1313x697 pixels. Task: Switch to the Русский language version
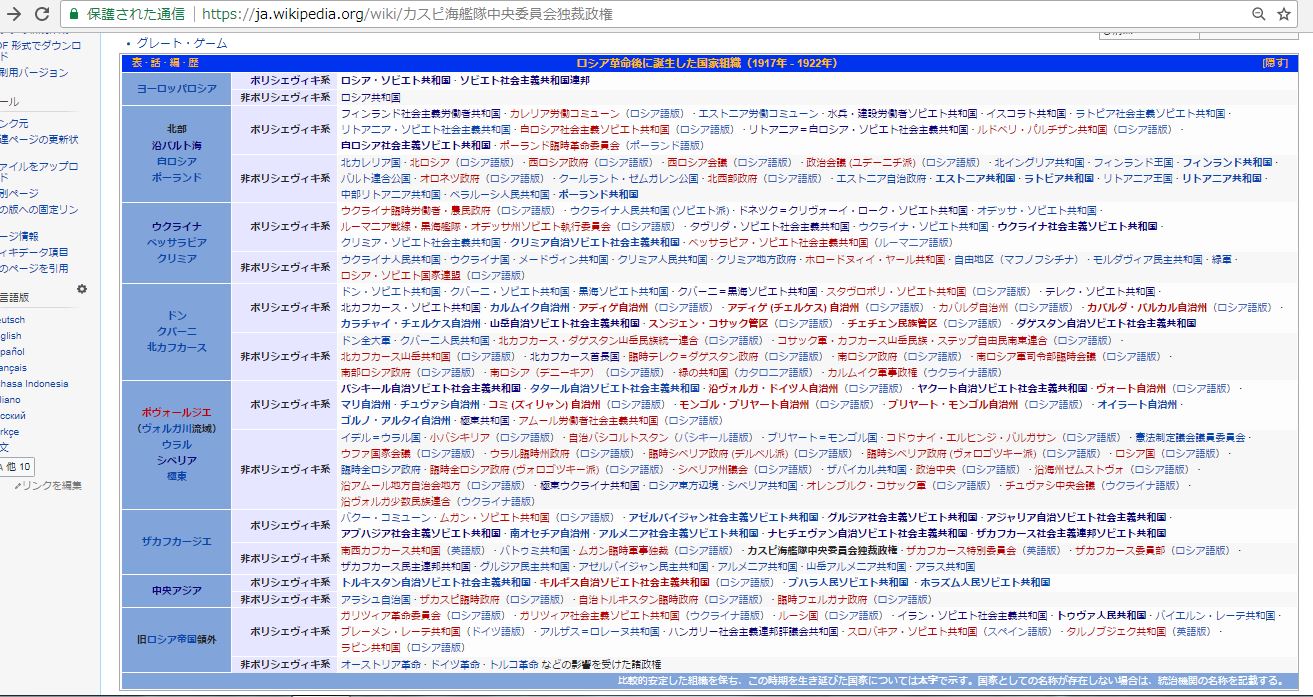tap(13, 416)
